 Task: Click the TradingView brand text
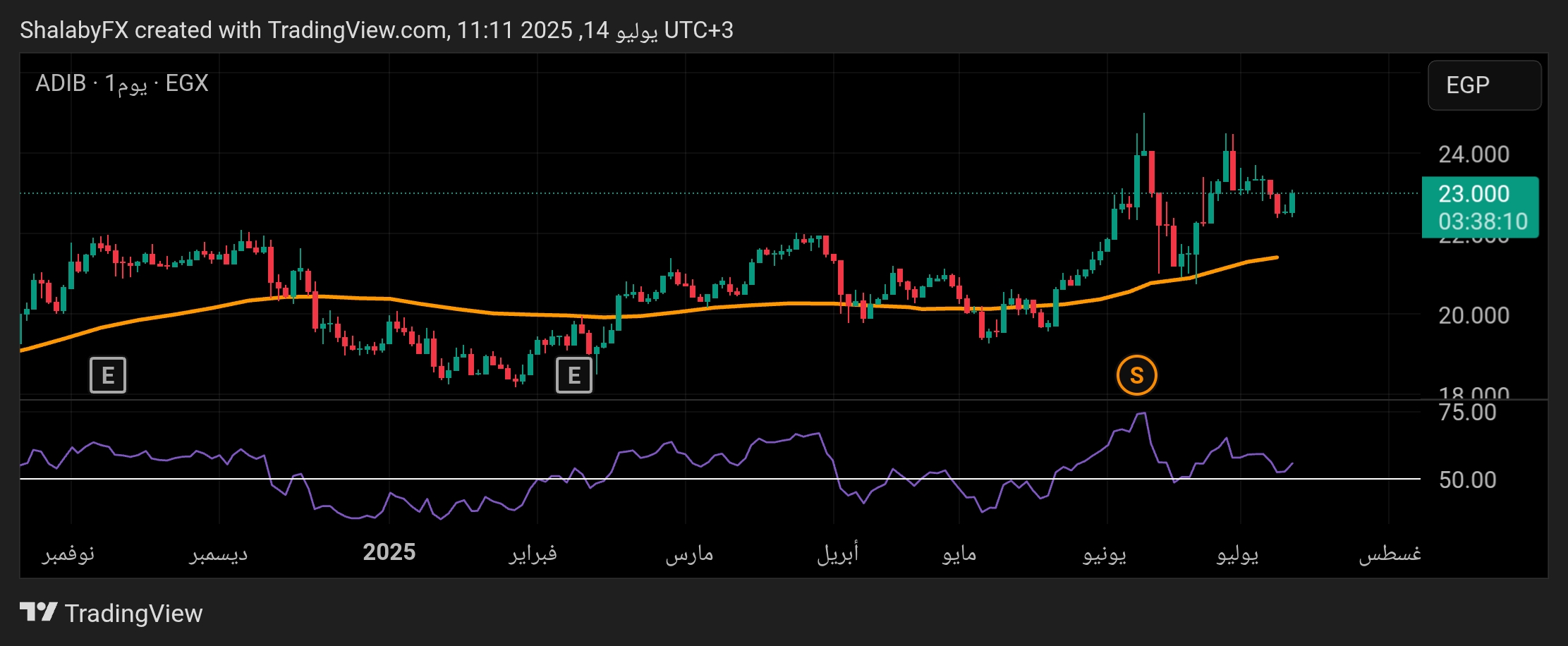[x=133, y=614]
